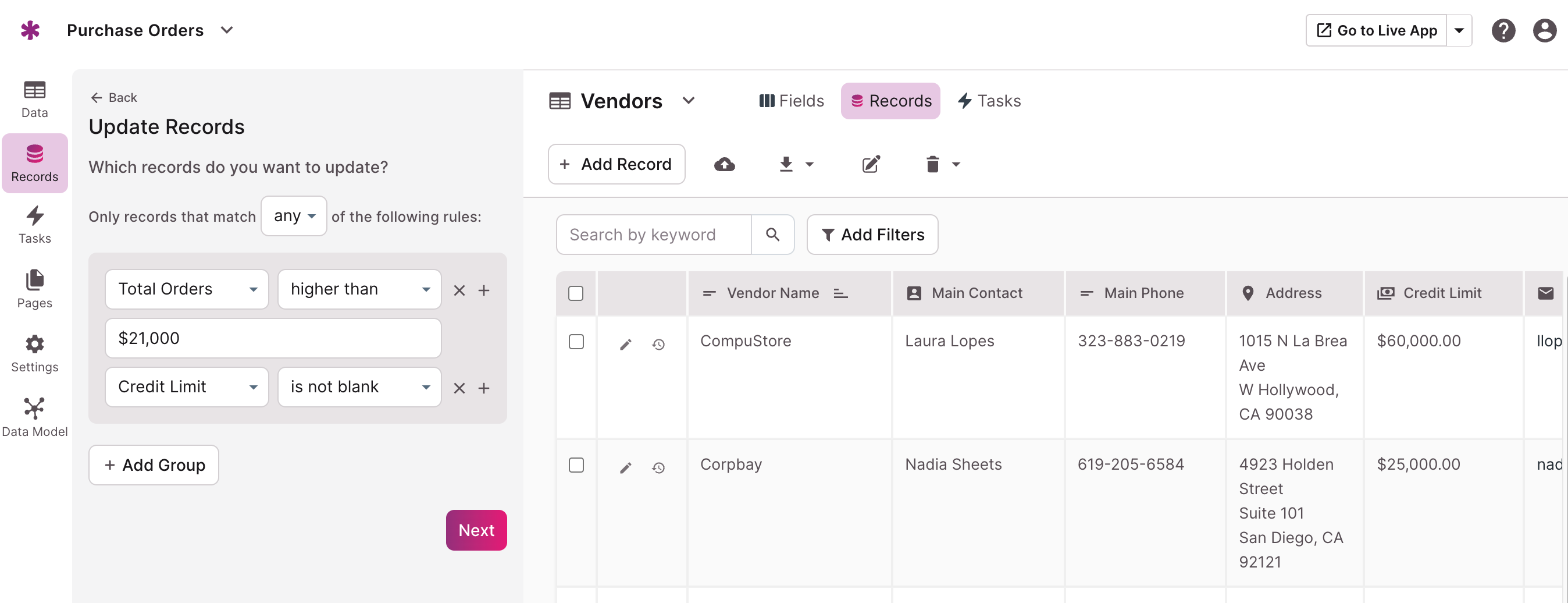Open Data Model in the sidebar

click(35, 418)
